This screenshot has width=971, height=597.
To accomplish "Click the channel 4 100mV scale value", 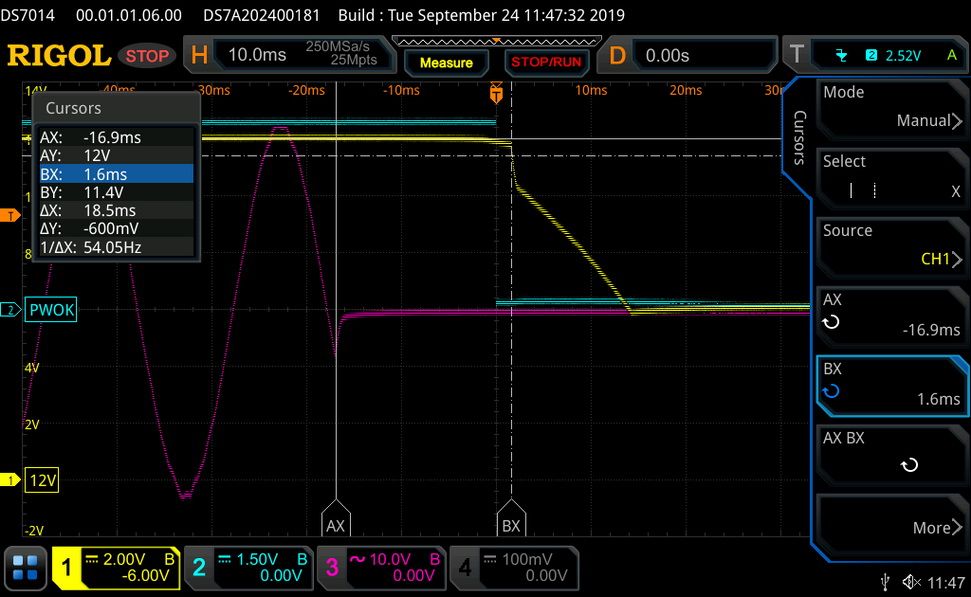I will (527, 559).
